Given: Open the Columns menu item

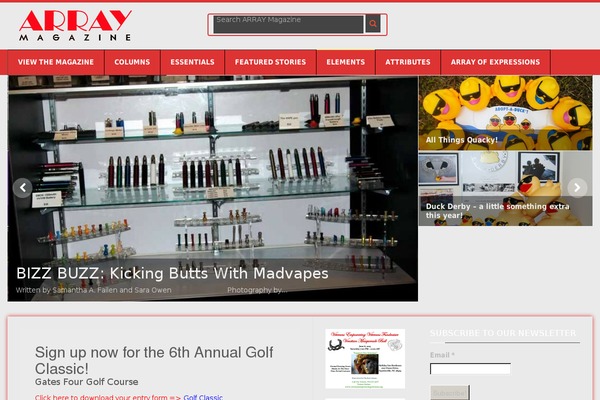Looking at the screenshot, I should coord(132,62).
